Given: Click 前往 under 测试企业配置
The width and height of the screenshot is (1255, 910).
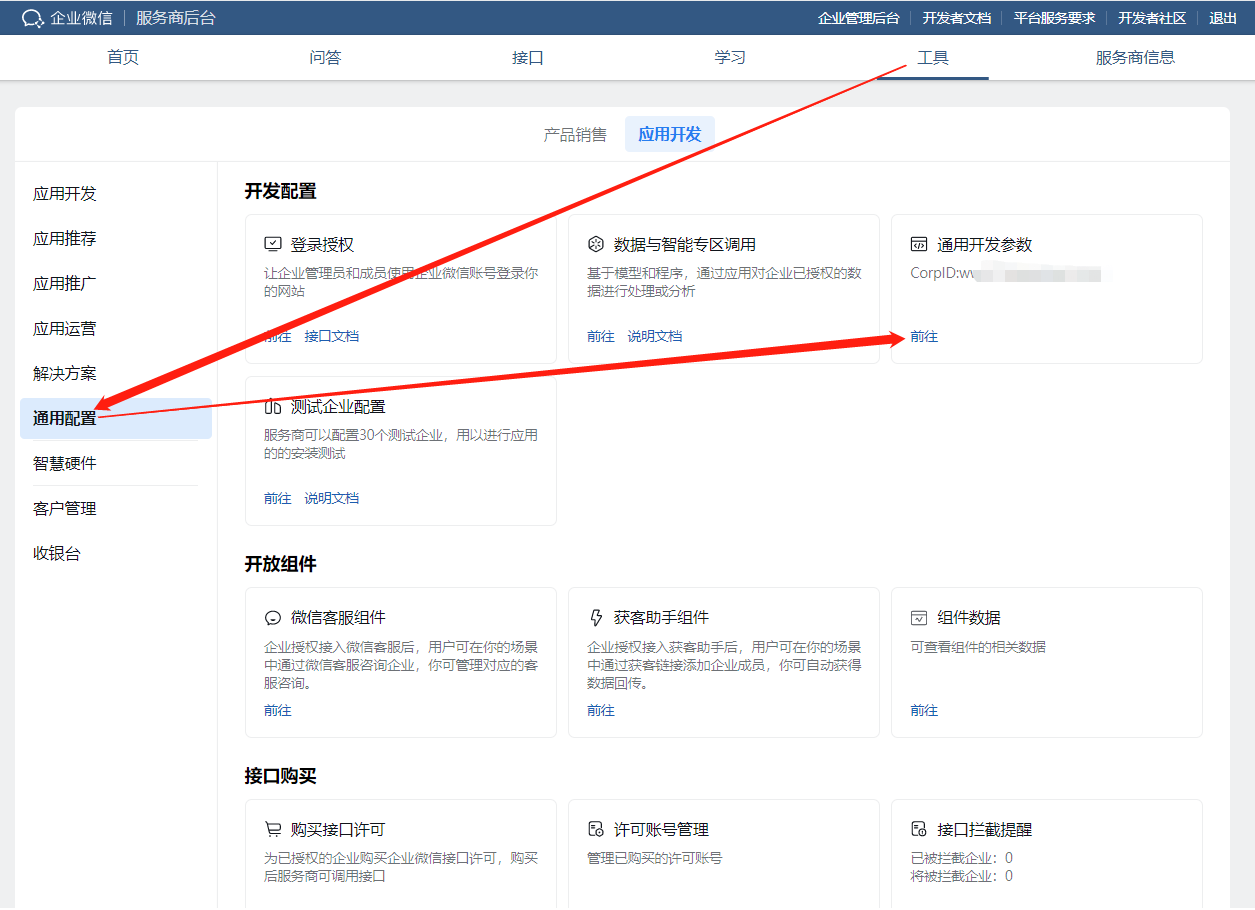Looking at the screenshot, I should pos(278,498).
